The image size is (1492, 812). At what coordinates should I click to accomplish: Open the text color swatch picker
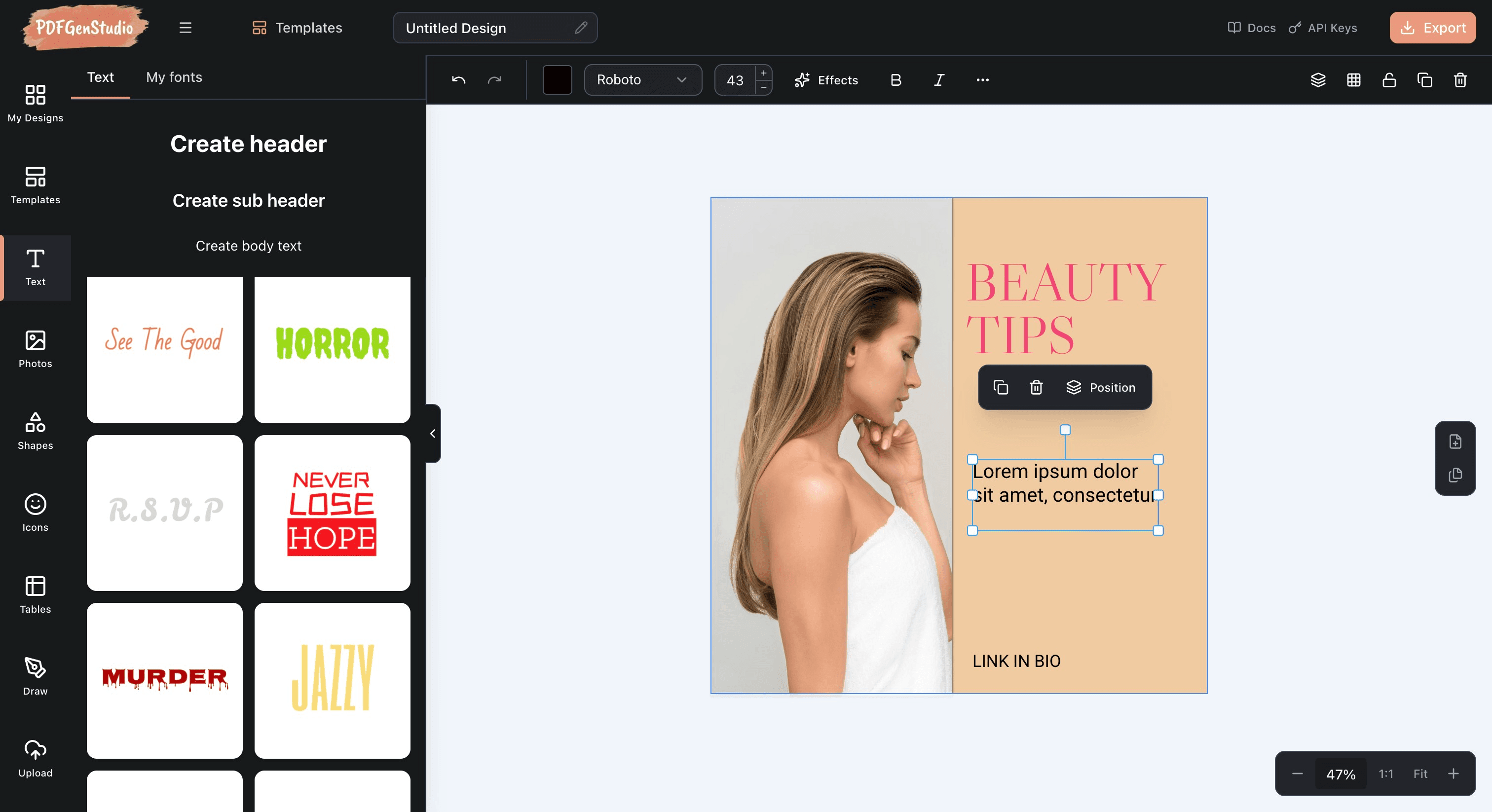coord(557,80)
